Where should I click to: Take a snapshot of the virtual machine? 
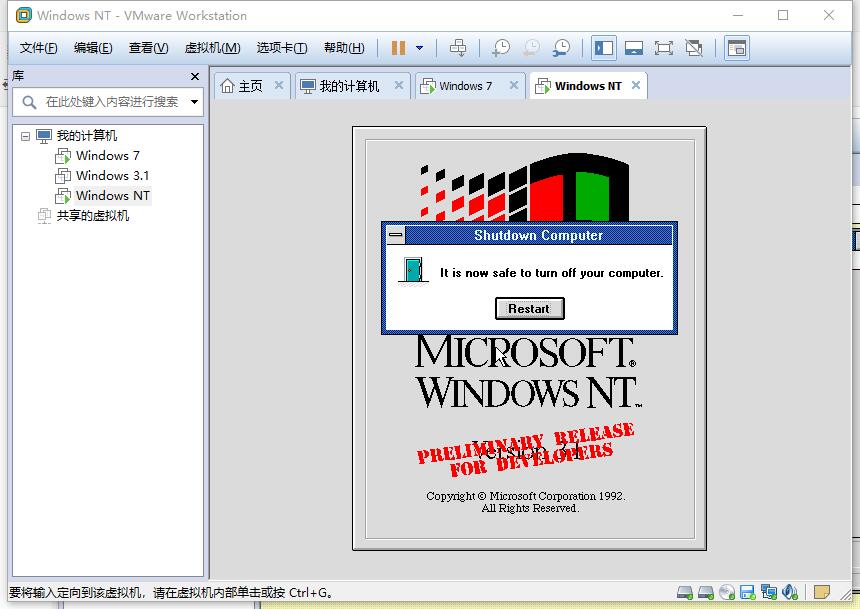pos(501,48)
